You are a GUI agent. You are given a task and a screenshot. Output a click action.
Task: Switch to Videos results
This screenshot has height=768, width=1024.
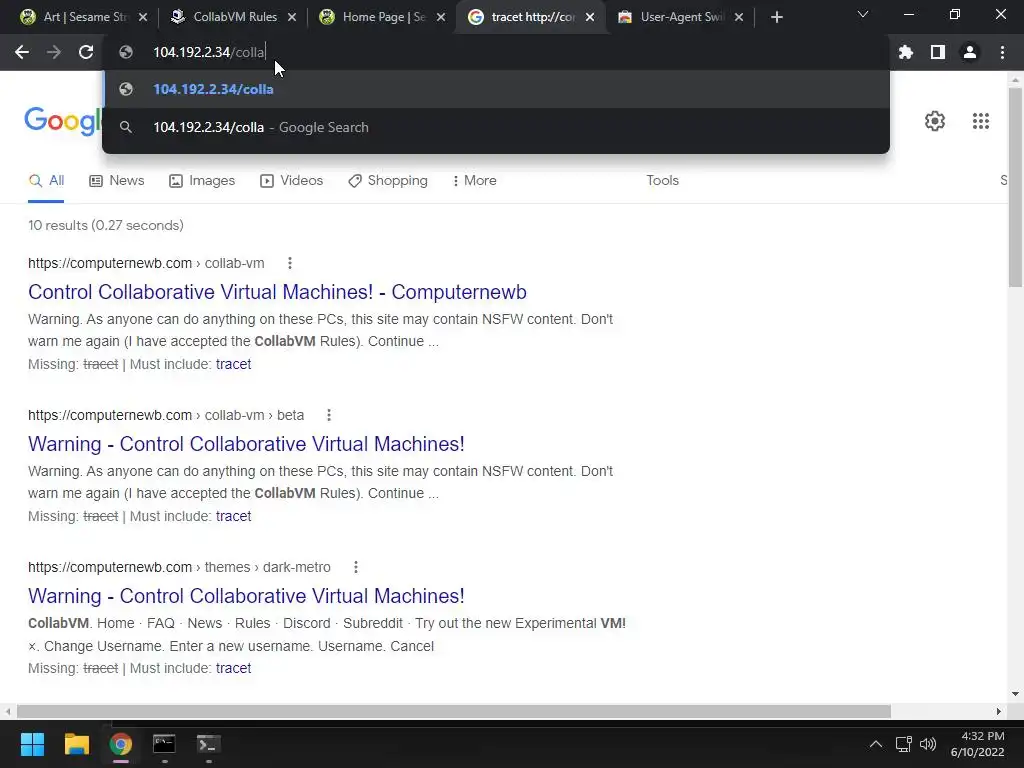click(291, 180)
